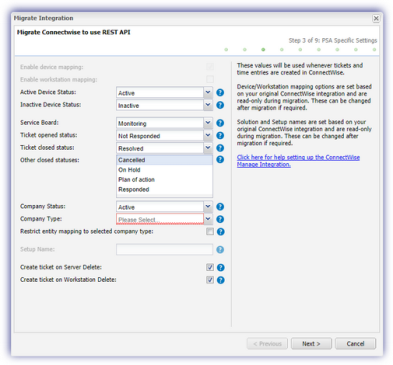This screenshot has height=365, width=393.
Task: Show help for Company Status
Action: pos(220,207)
